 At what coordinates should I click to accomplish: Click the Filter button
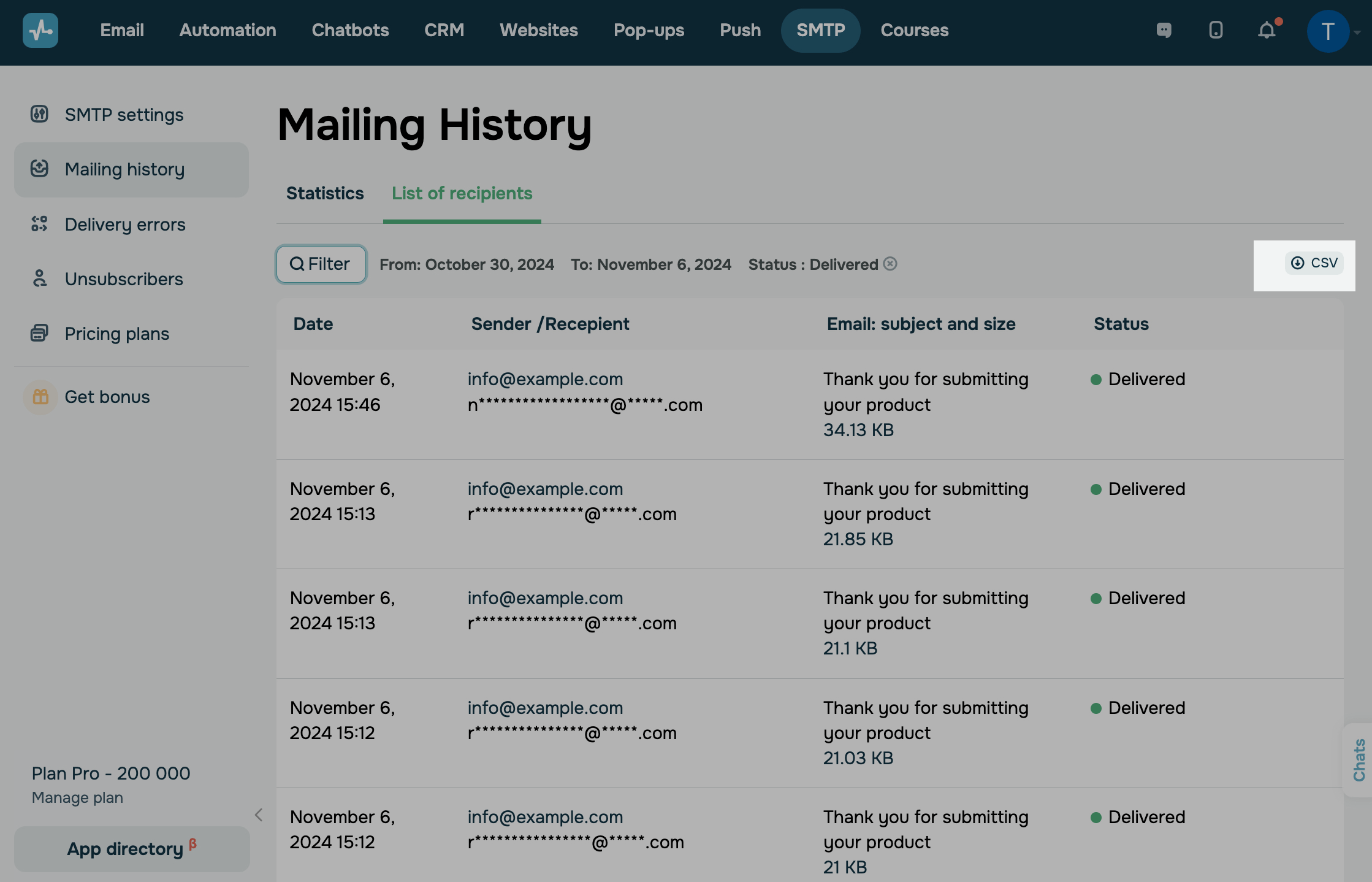[x=321, y=264]
